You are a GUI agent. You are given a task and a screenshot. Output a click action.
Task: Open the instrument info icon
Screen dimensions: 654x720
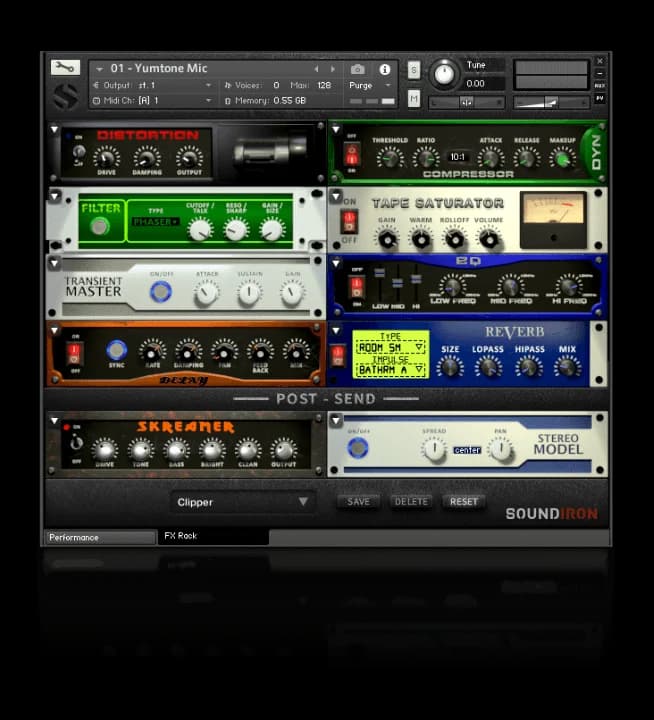click(x=385, y=69)
